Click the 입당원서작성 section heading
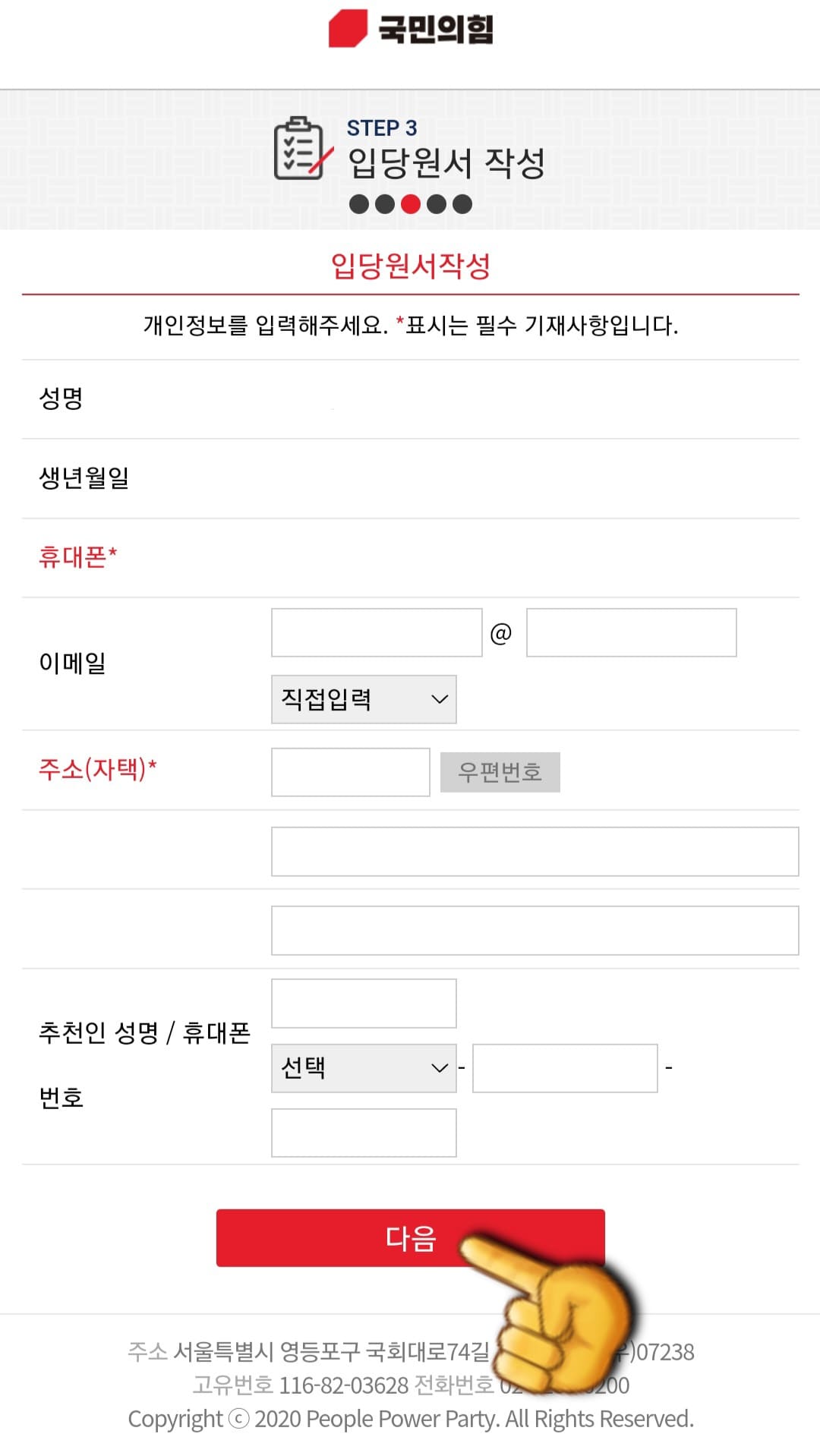 click(x=410, y=265)
